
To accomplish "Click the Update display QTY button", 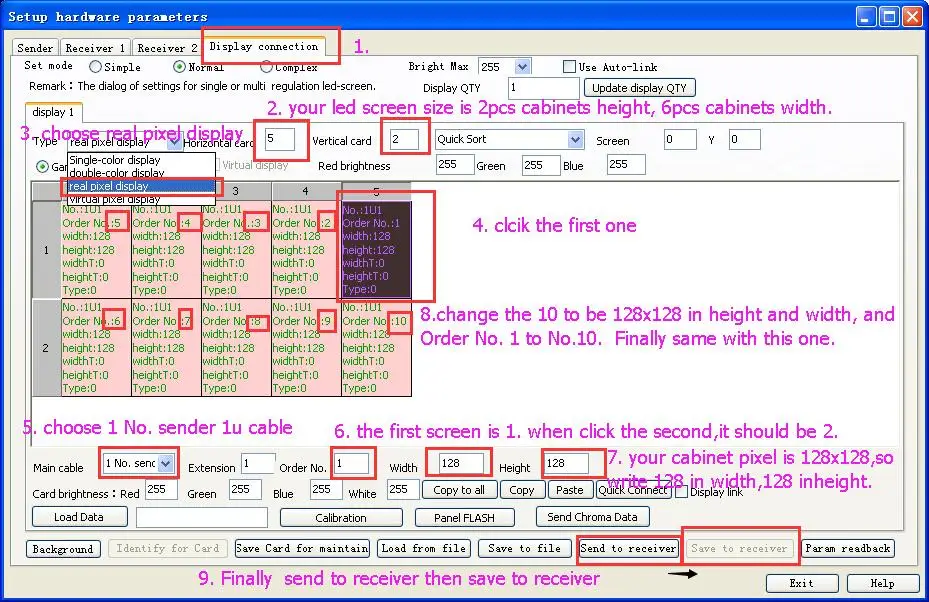I will coord(638,88).
